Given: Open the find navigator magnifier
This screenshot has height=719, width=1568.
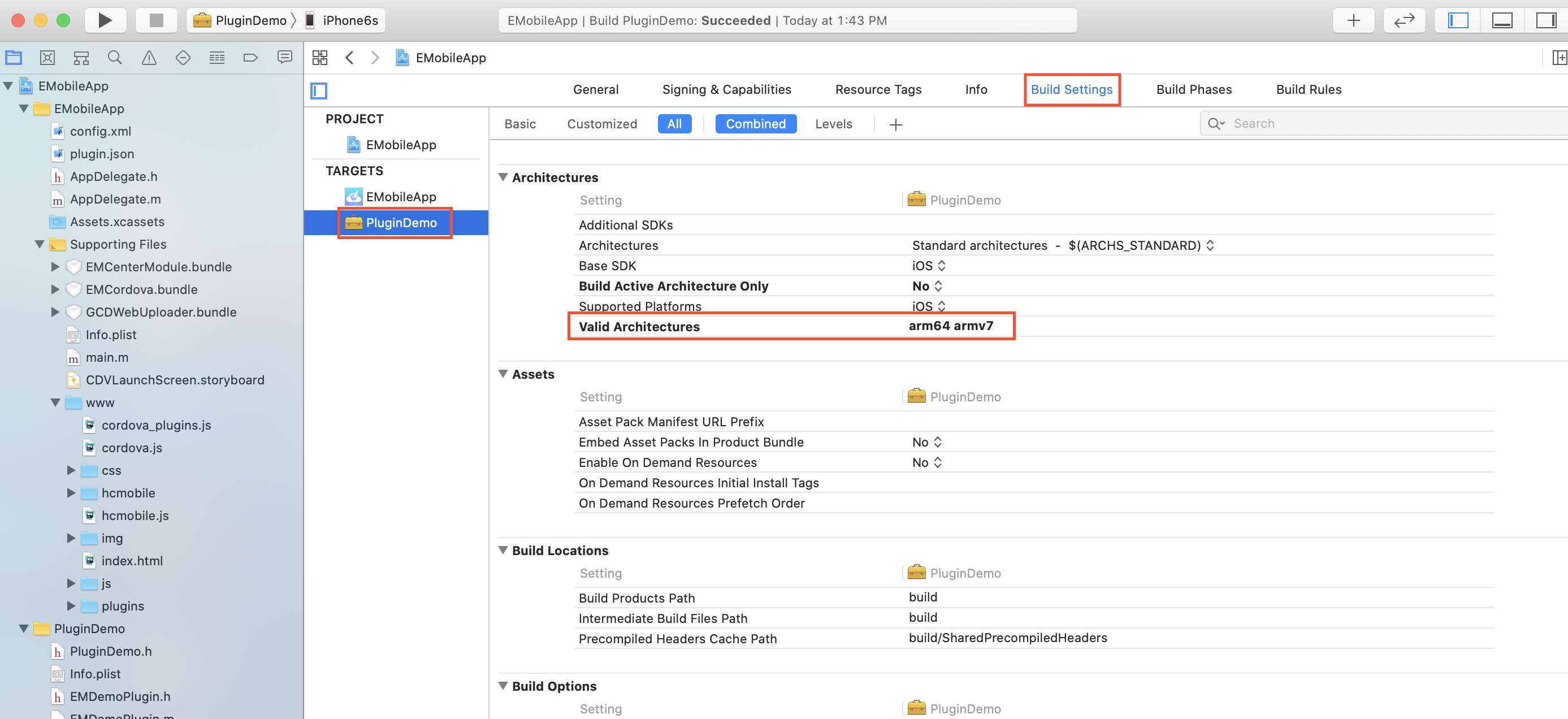Looking at the screenshot, I should (x=115, y=58).
